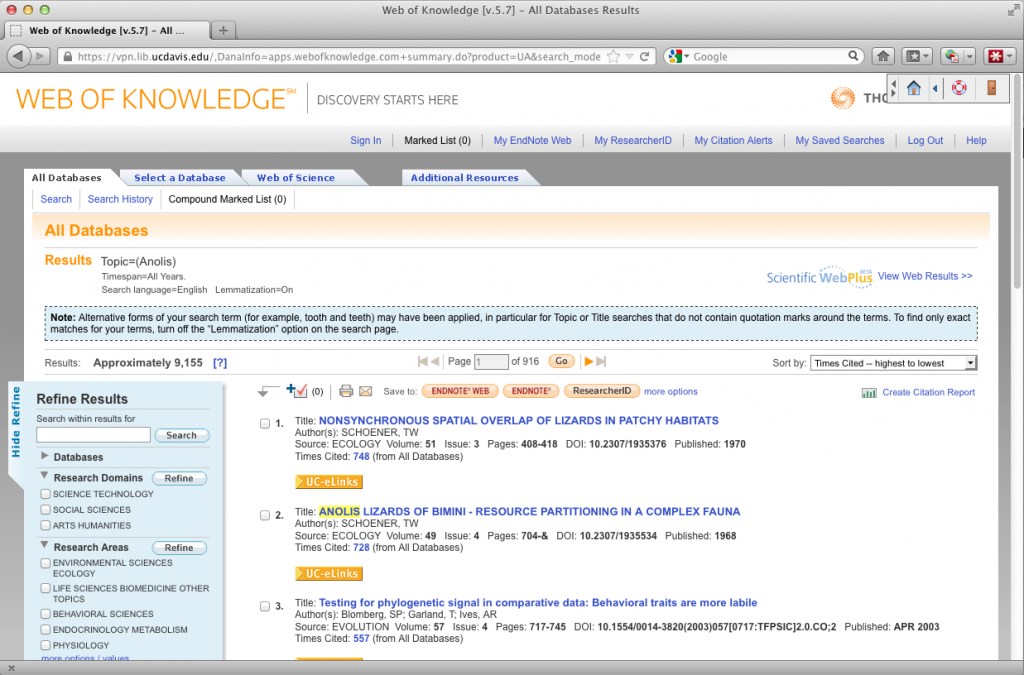1024x675 pixels.
Task: Print the results with the printer icon
Action: point(346,391)
